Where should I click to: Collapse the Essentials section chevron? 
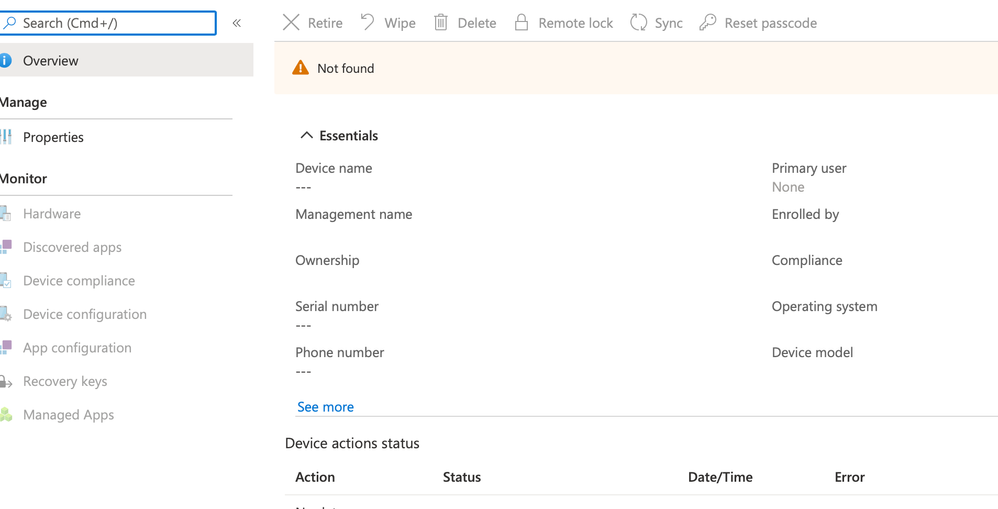coord(307,136)
